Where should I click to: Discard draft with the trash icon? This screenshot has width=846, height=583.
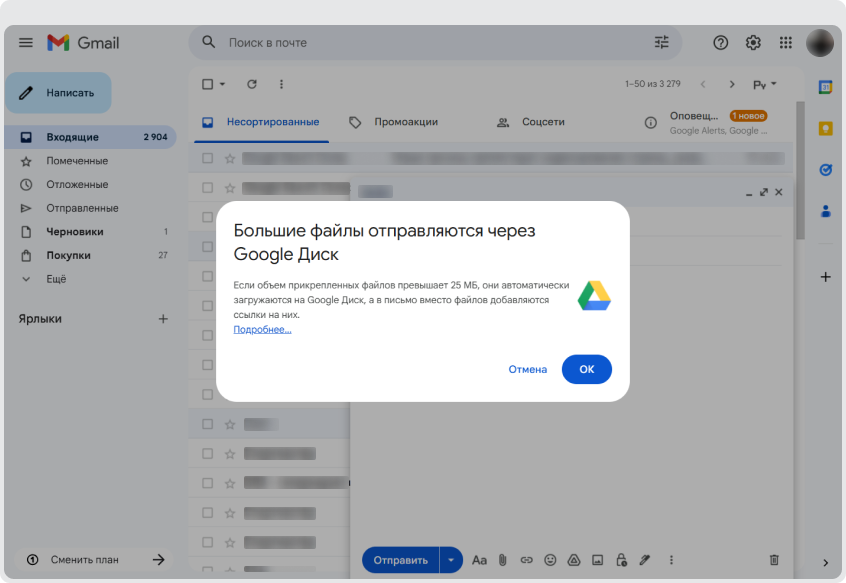coord(774,560)
